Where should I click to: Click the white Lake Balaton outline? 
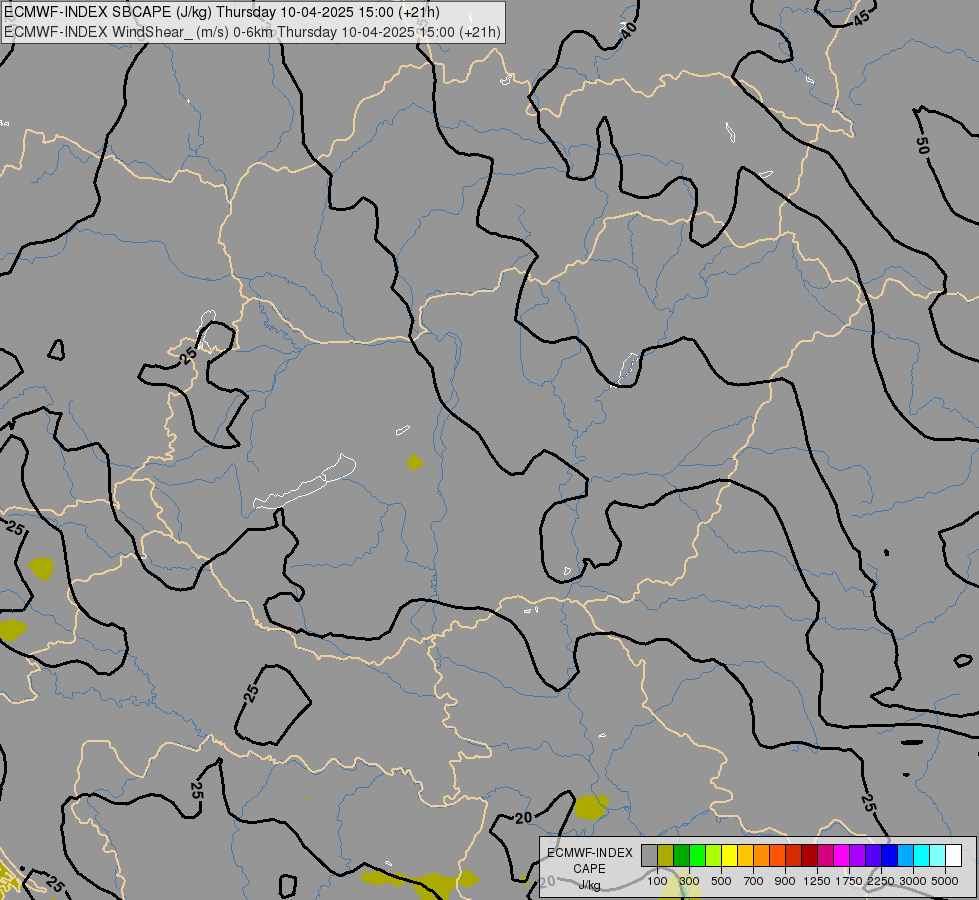click(x=305, y=482)
